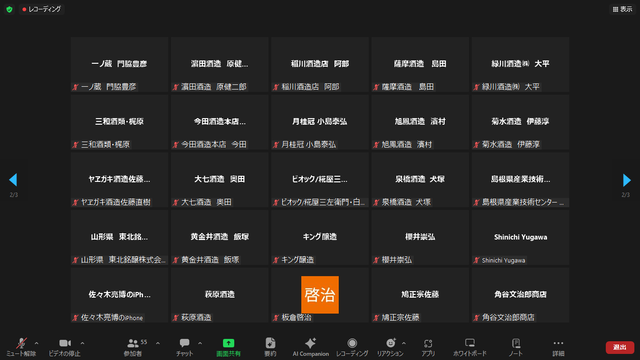Click muted mic icon on 月桂冠 小島泰弘 tile

276,144
